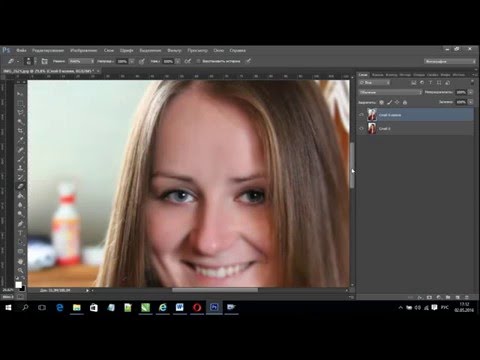
Task: Click the foreground color swatch
Action: coord(18,285)
